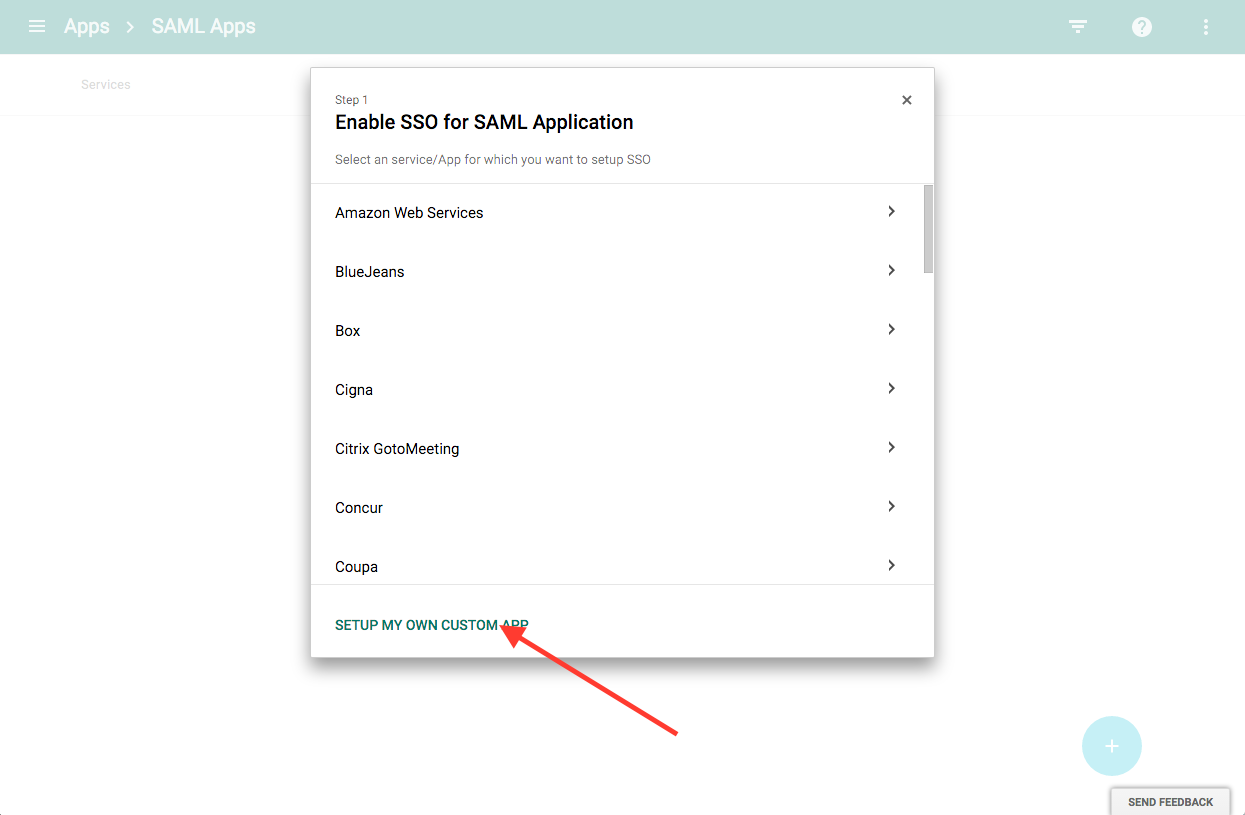Expand Cigna row chevron
This screenshot has height=815, width=1245.
tap(891, 388)
